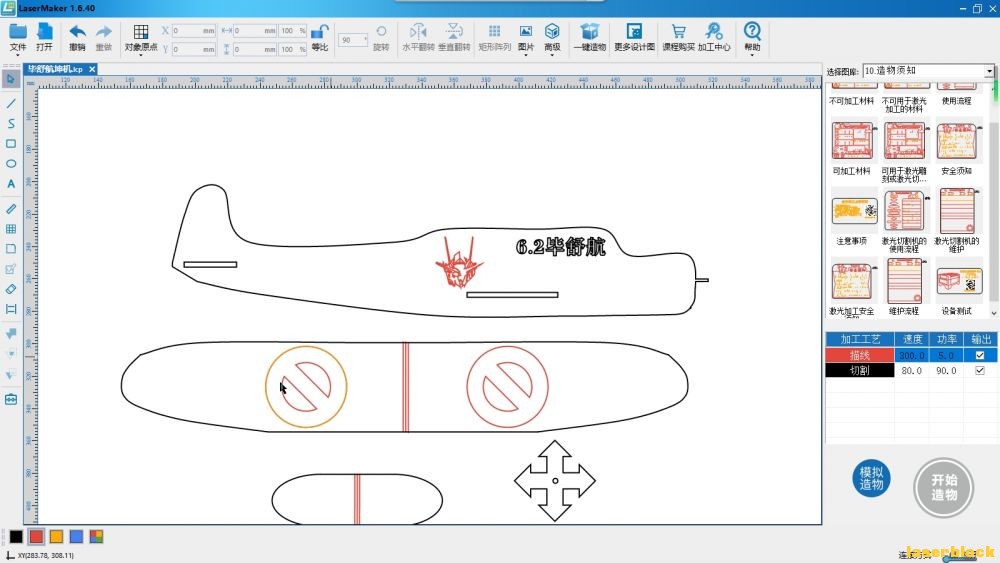Viewport: 1000px width, 563px height.
Task: Click the bottom toolbox icon in sidebar
Action: pos(11,399)
